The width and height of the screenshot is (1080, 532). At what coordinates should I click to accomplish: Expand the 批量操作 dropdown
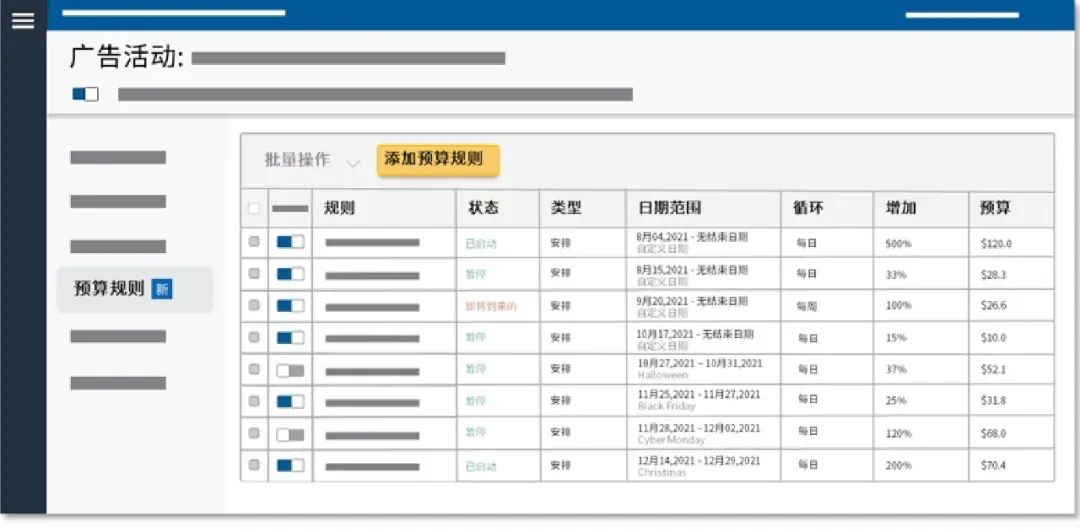313,161
